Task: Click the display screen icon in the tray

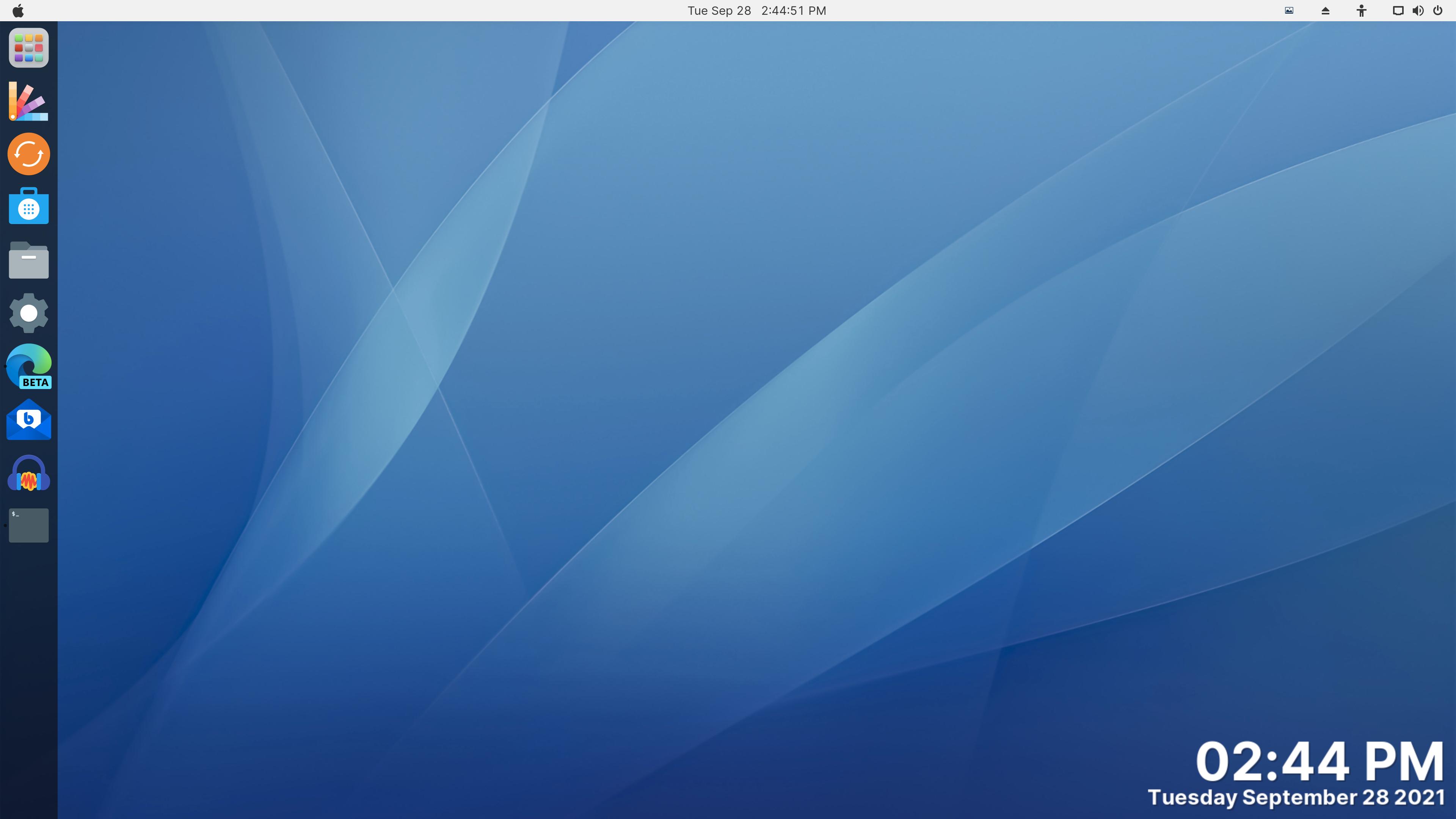Action: tap(1398, 11)
